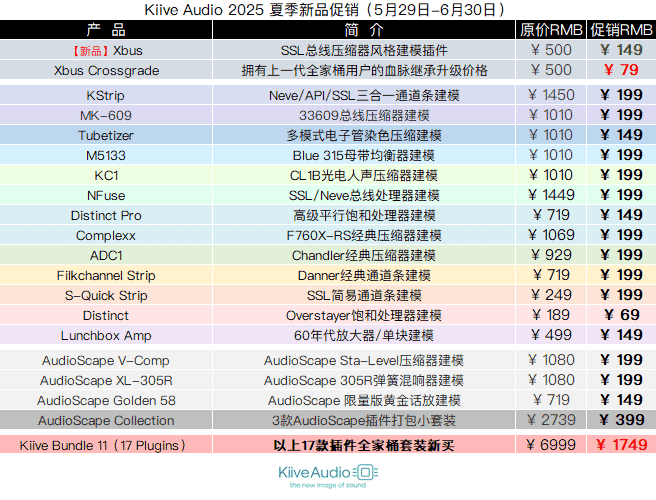The height and width of the screenshot is (500, 656).
Task: Click the ¥ 2739 original price
Action: (551, 420)
